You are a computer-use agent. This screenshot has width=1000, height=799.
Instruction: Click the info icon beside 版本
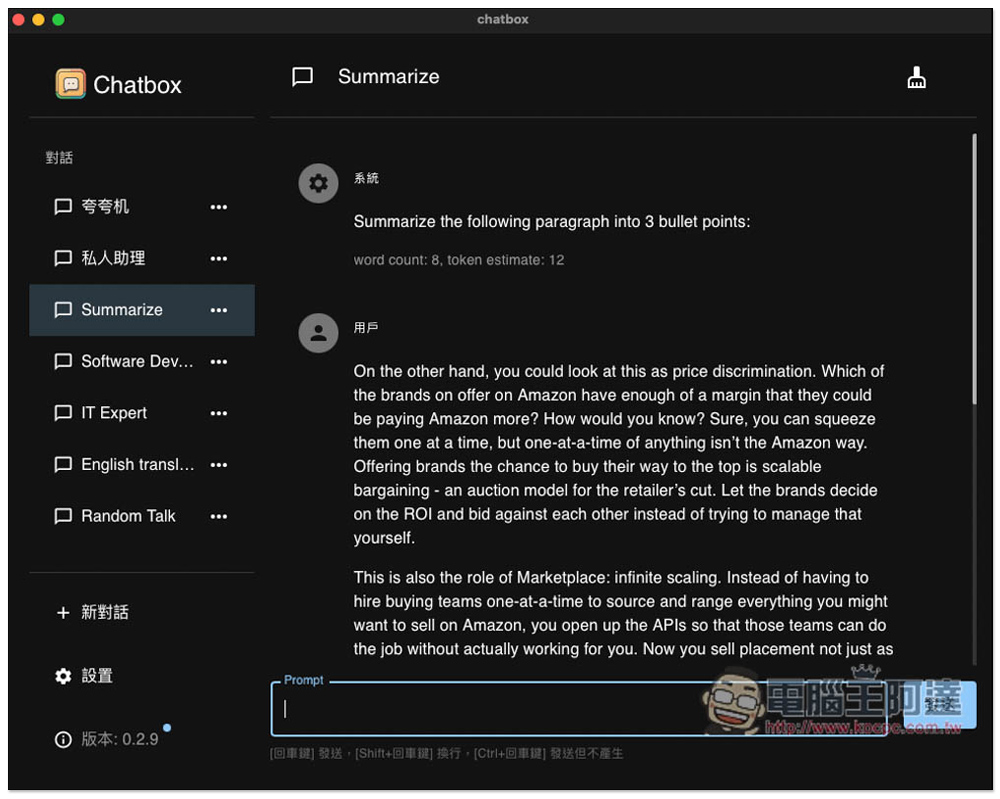tap(63, 740)
